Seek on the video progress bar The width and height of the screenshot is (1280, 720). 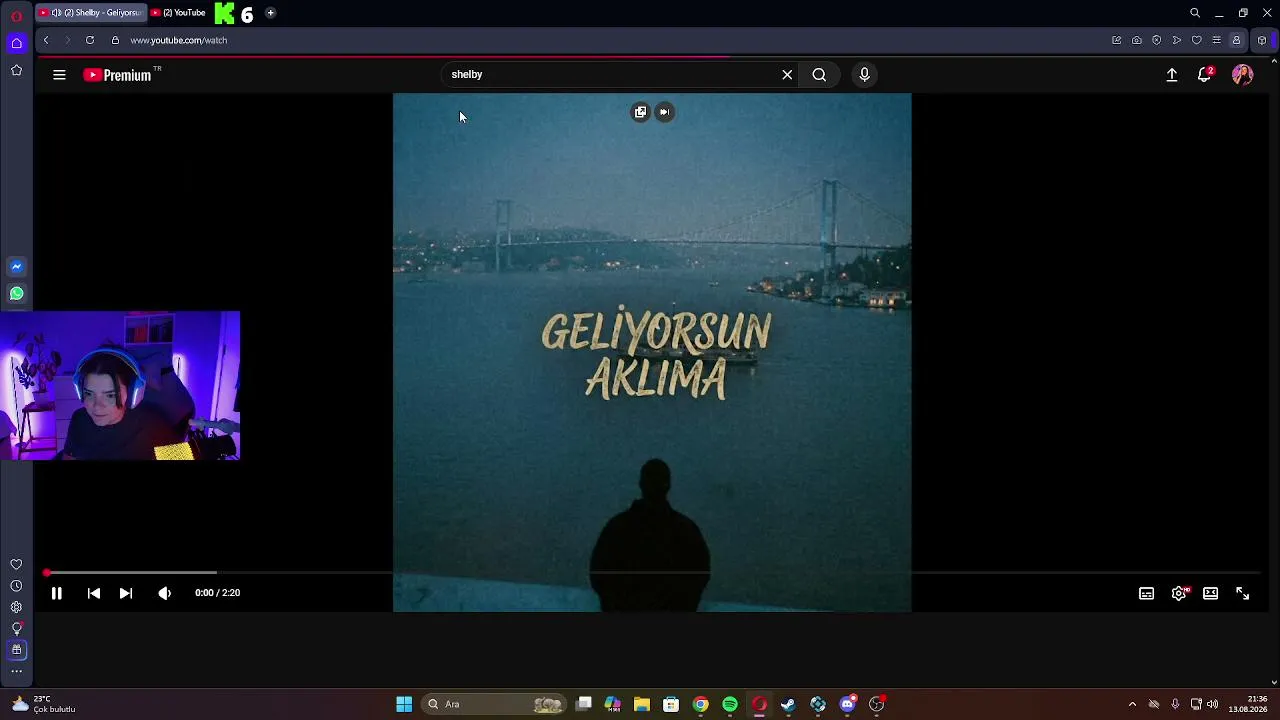653,573
